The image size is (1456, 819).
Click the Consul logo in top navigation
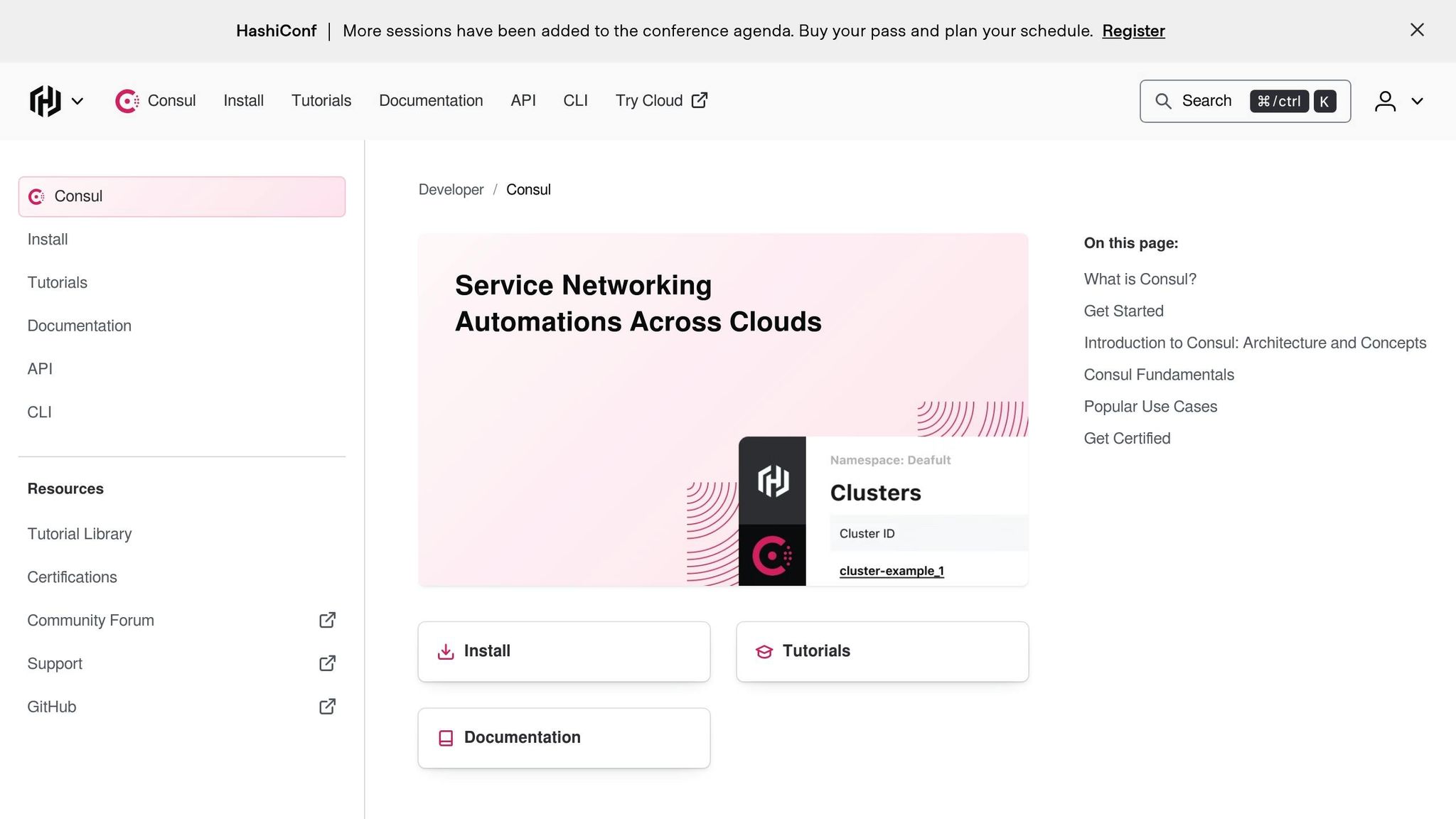[x=127, y=101]
